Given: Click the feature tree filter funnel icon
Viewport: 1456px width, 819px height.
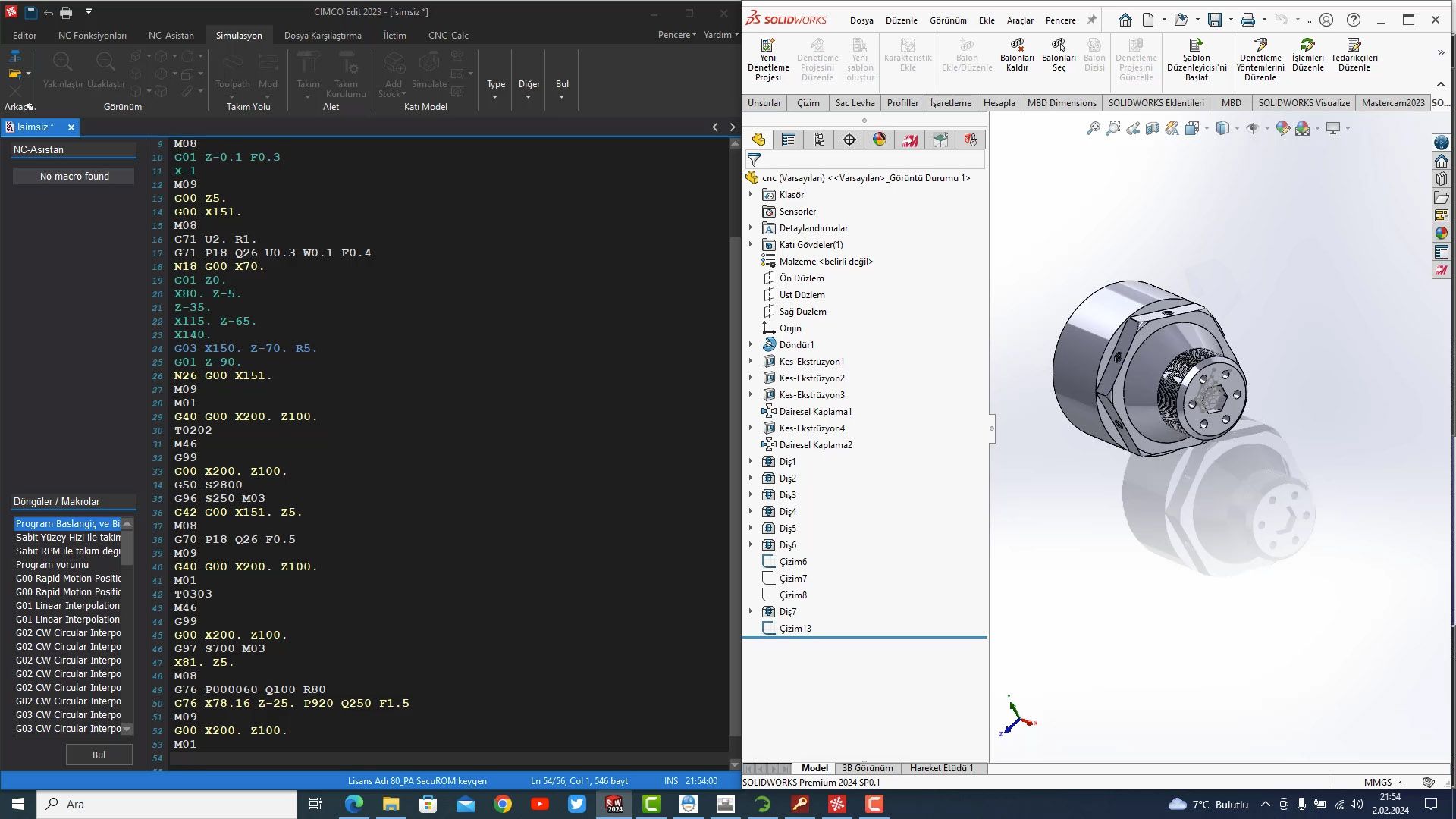Looking at the screenshot, I should pos(754,160).
